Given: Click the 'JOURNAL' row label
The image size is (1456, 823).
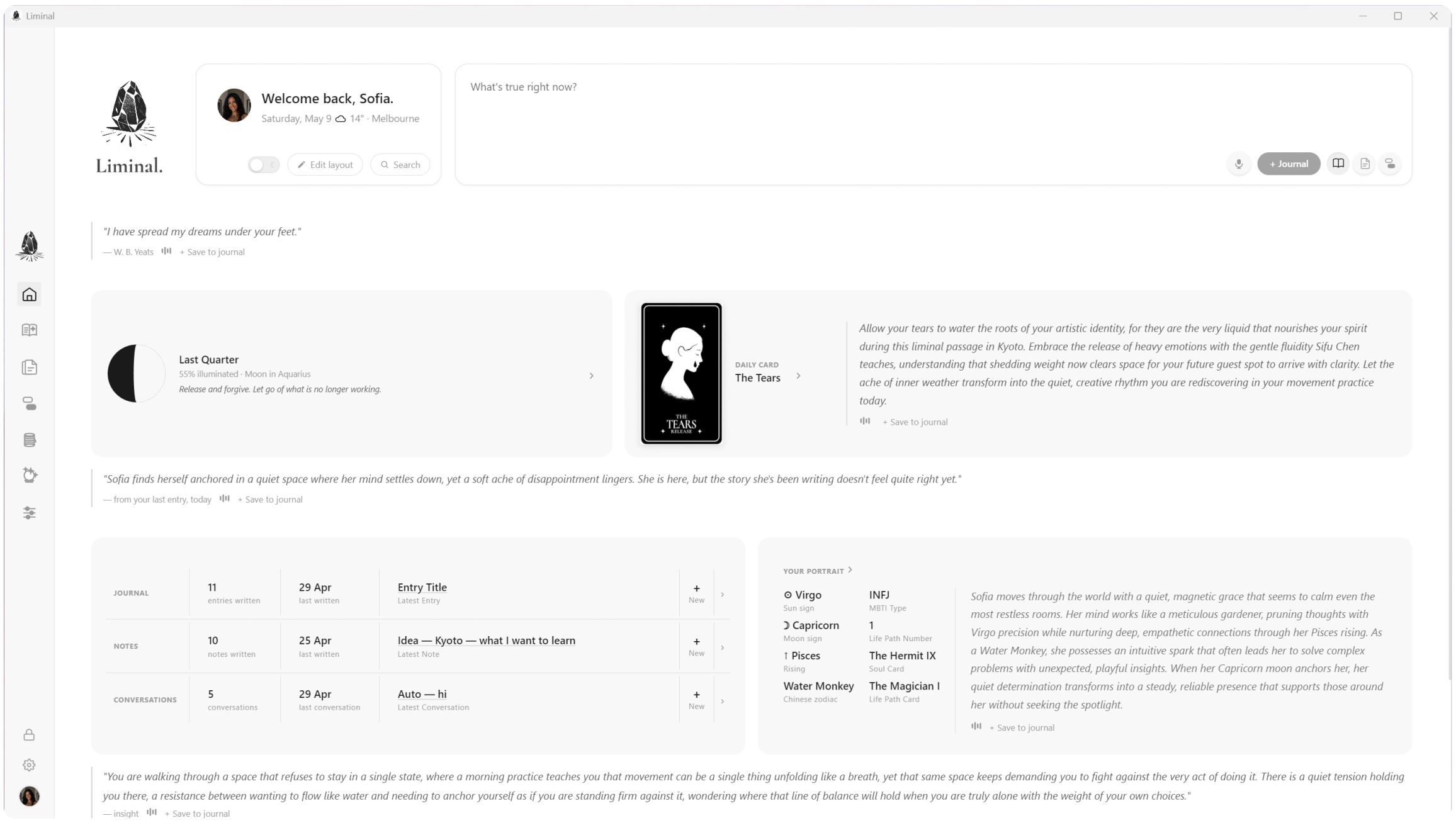Looking at the screenshot, I should pyautogui.click(x=131, y=593).
